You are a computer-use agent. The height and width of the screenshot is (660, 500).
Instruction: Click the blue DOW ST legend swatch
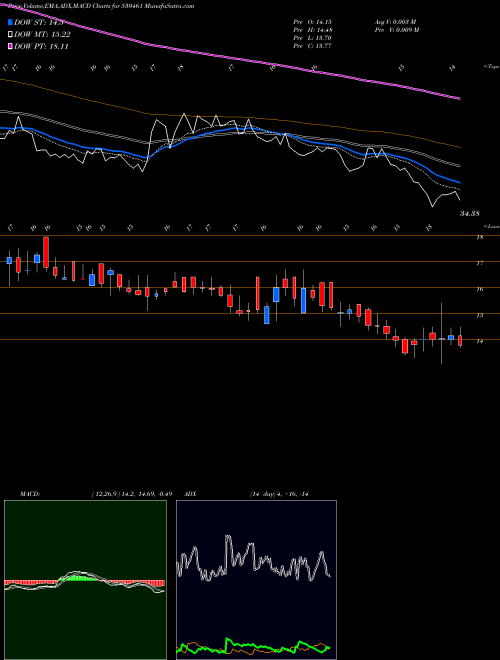(x=10, y=22)
